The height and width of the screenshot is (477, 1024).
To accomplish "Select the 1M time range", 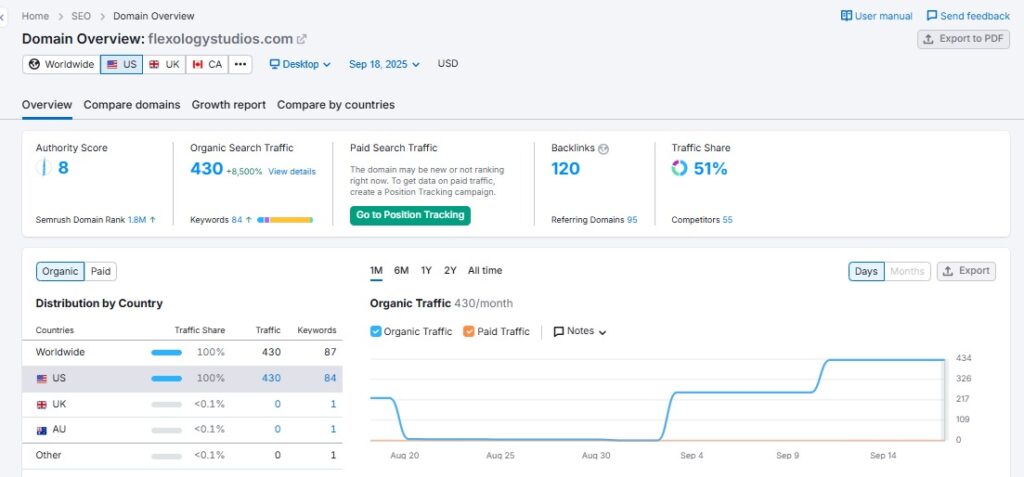I will tap(376, 271).
